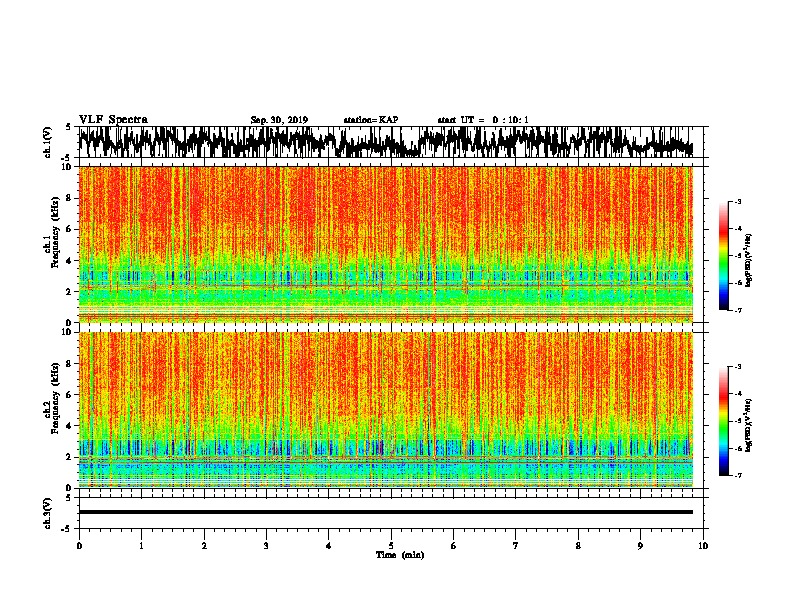Click the ch.1 frequency axis "8" tick label
This screenshot has width=792, height=612.
(69, 198)
